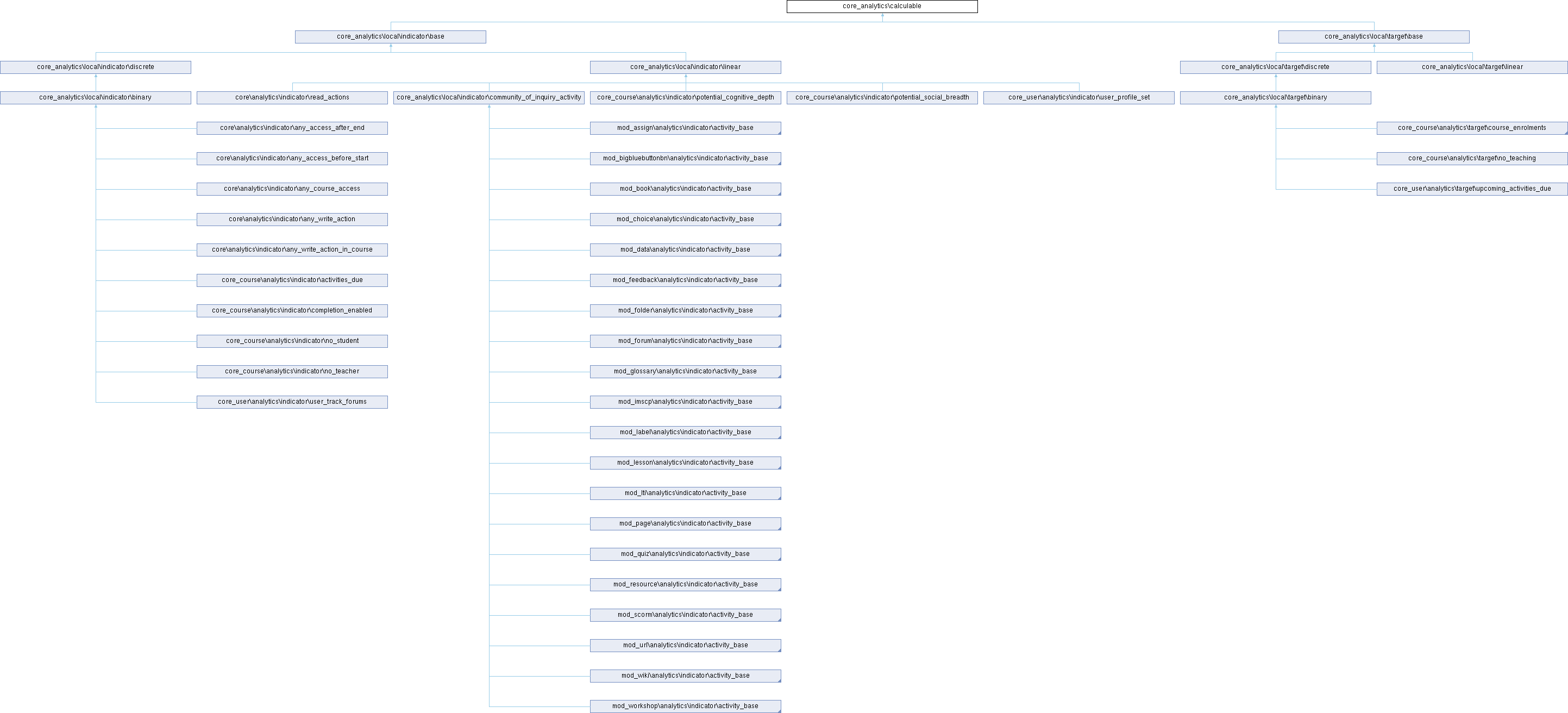Select the mod_workshop activity_base node
The width and height of the screenshot is (1568, 713).
click(685, 706)
